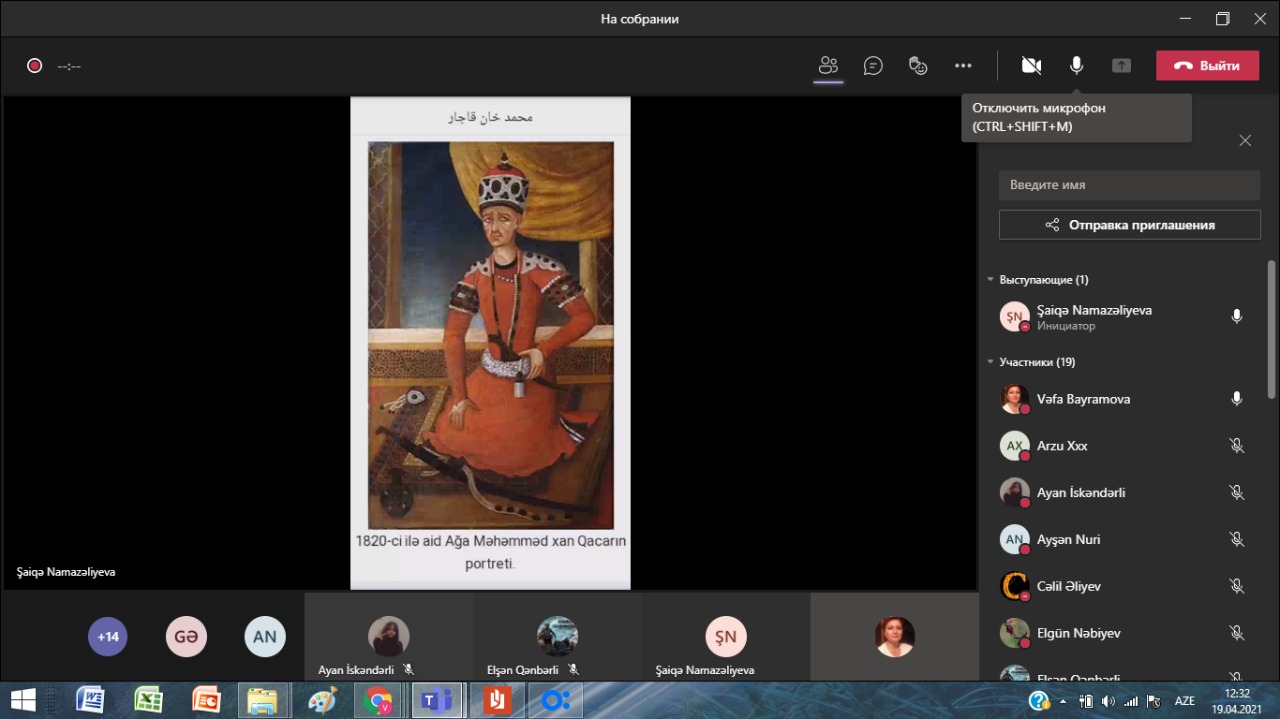1280x719 pixels.
Task: Click microphone icon next to Şaiqə Namazəliyeva
Action: tap(1236, 317)
